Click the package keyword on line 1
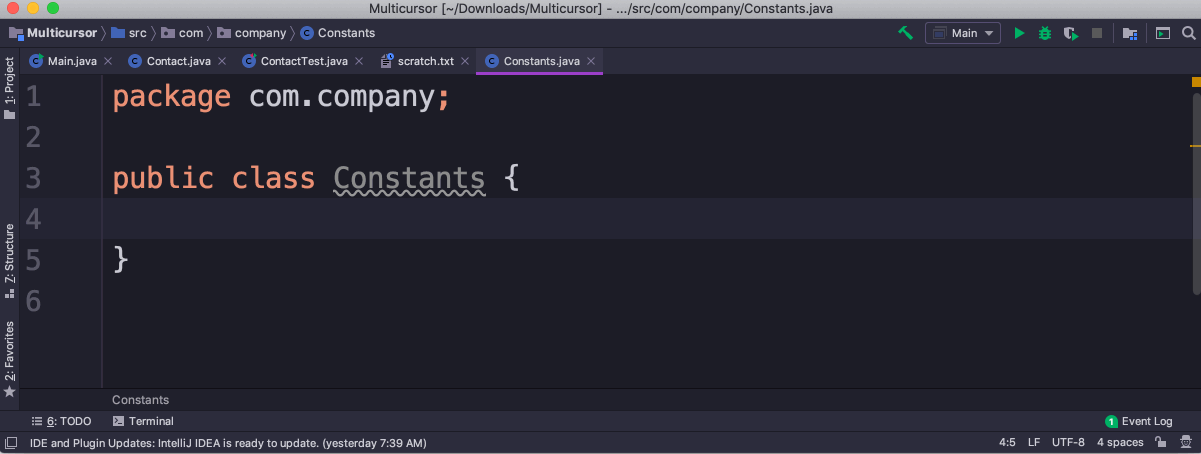 (x=171, y=97)
